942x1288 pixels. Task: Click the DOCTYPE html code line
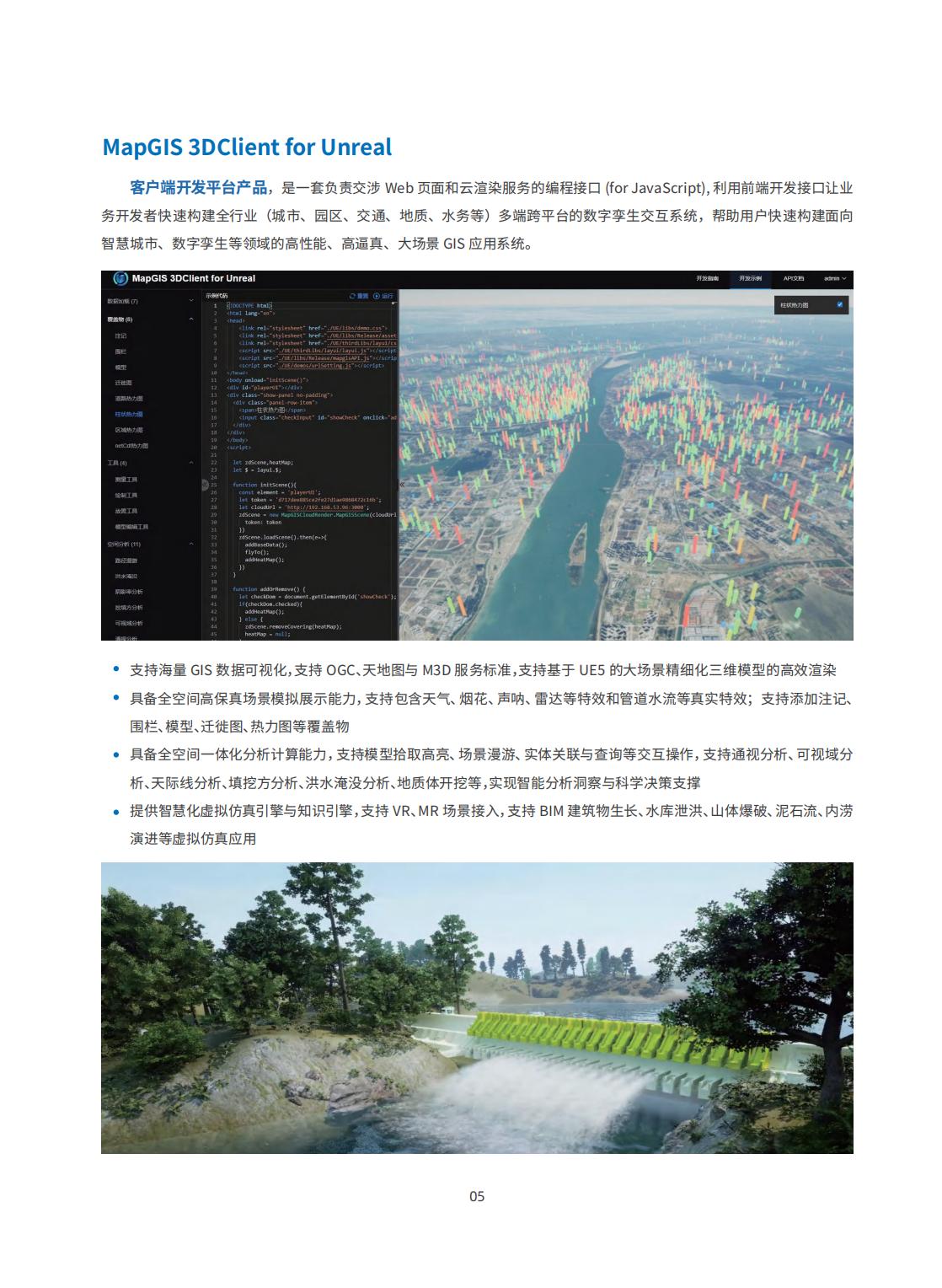(x=250, y=305)
